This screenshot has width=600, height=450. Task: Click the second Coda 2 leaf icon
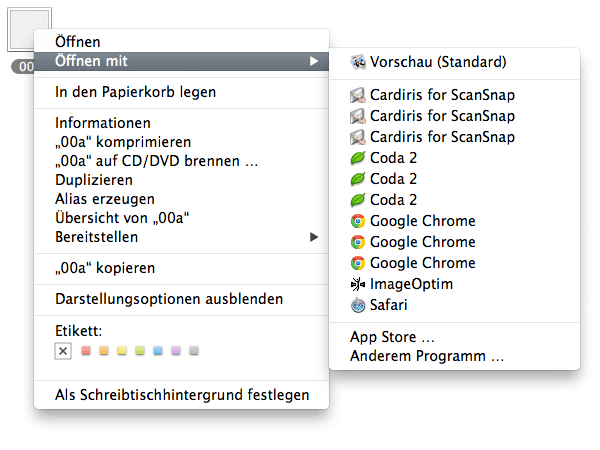coord(358,179)
